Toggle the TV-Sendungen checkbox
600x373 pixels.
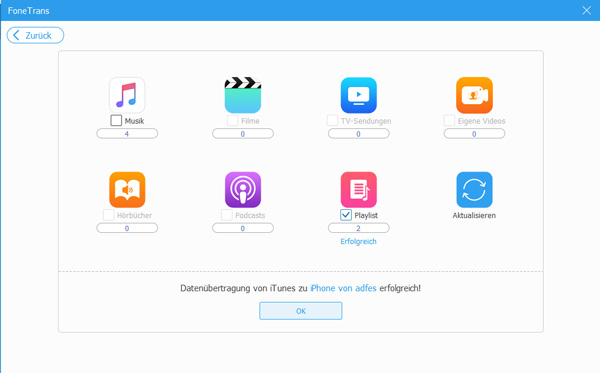click(x=332, y=121)
